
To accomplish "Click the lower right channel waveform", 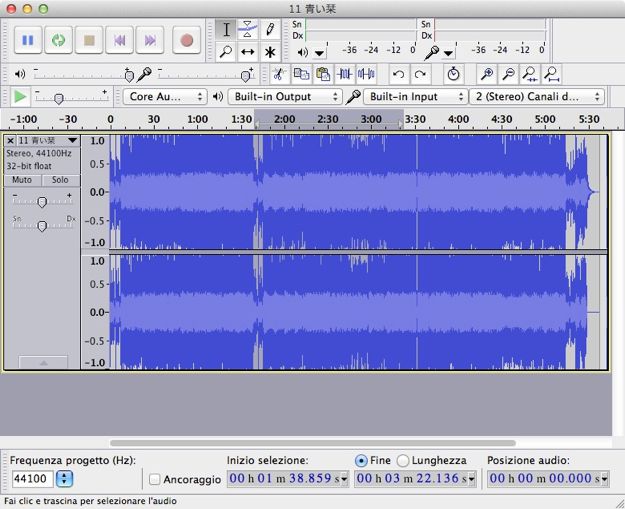I will [x=358, y=312].
